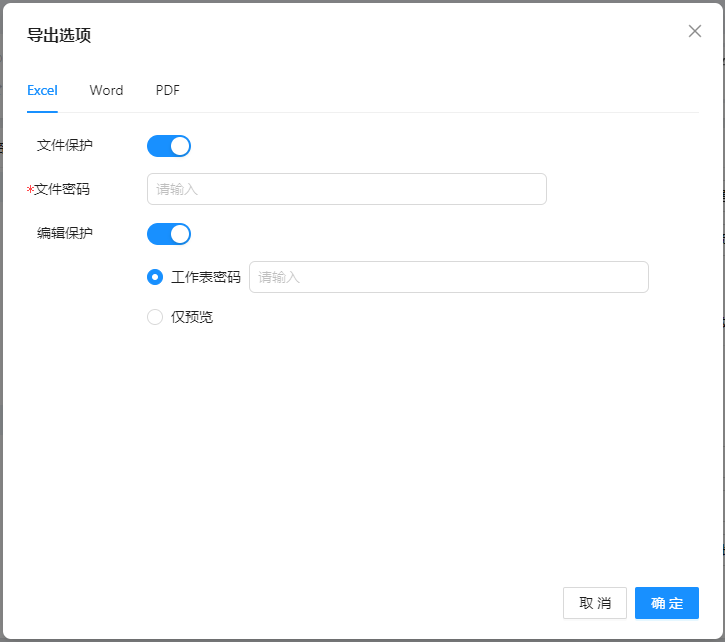
Task: Disable the 文件保护 switch
Action: 169,146
